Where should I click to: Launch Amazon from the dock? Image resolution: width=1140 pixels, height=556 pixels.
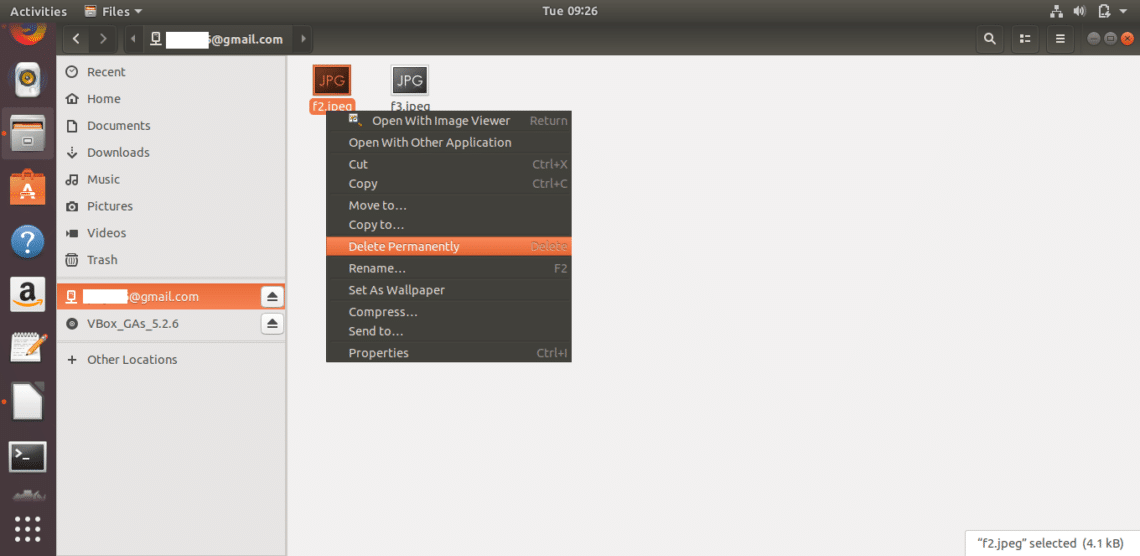[x=28, y=294]
